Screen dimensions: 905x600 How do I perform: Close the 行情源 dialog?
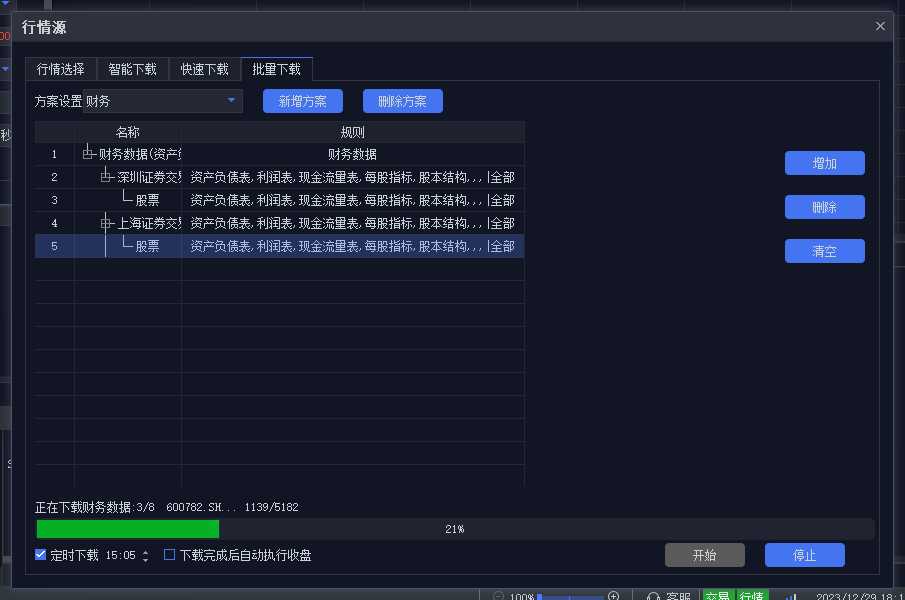[x=880, y=26]
